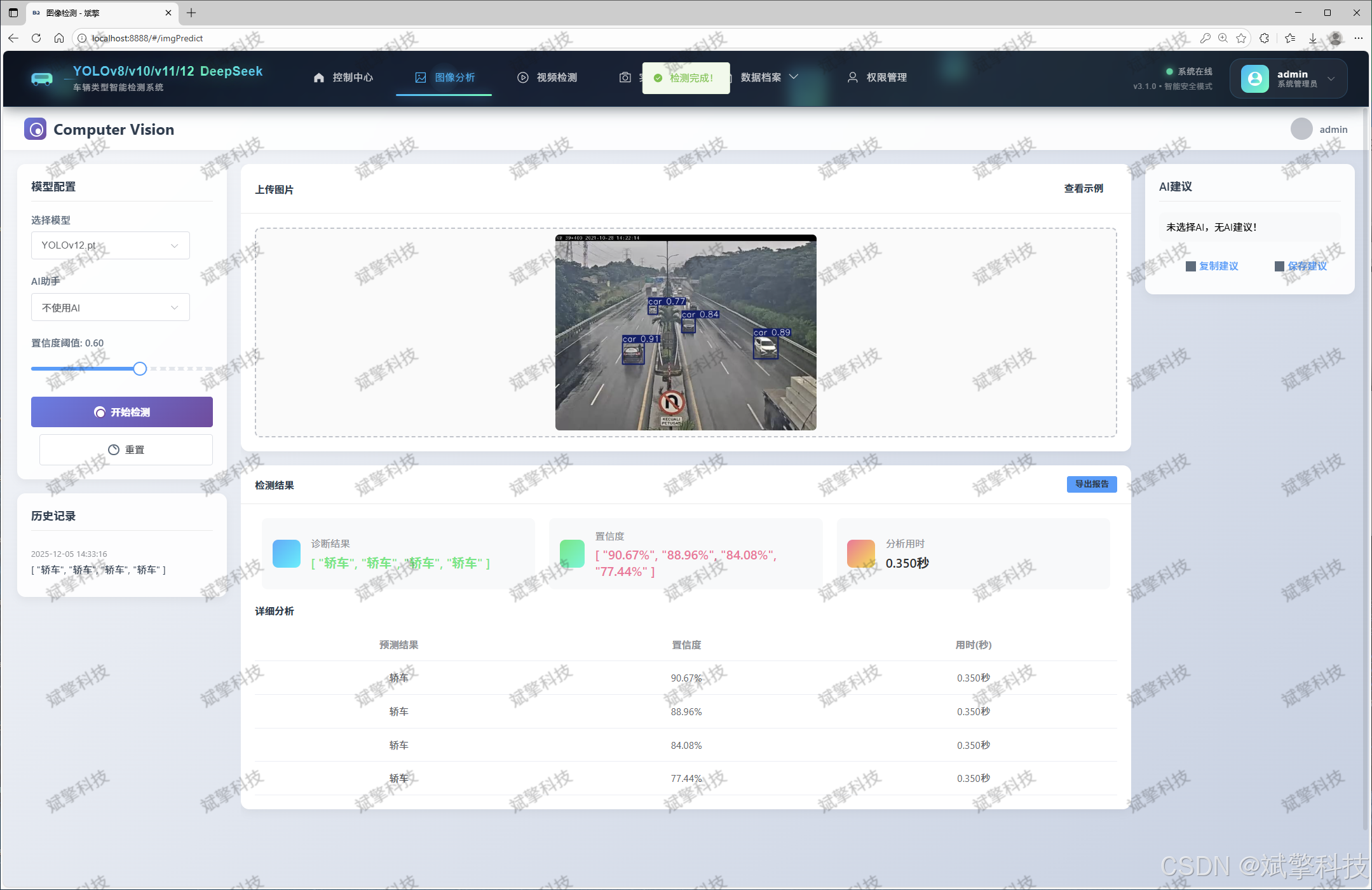Click 保存建议 with square icon
This screenshot has height=890, width=1372.
click(1301, 266)
